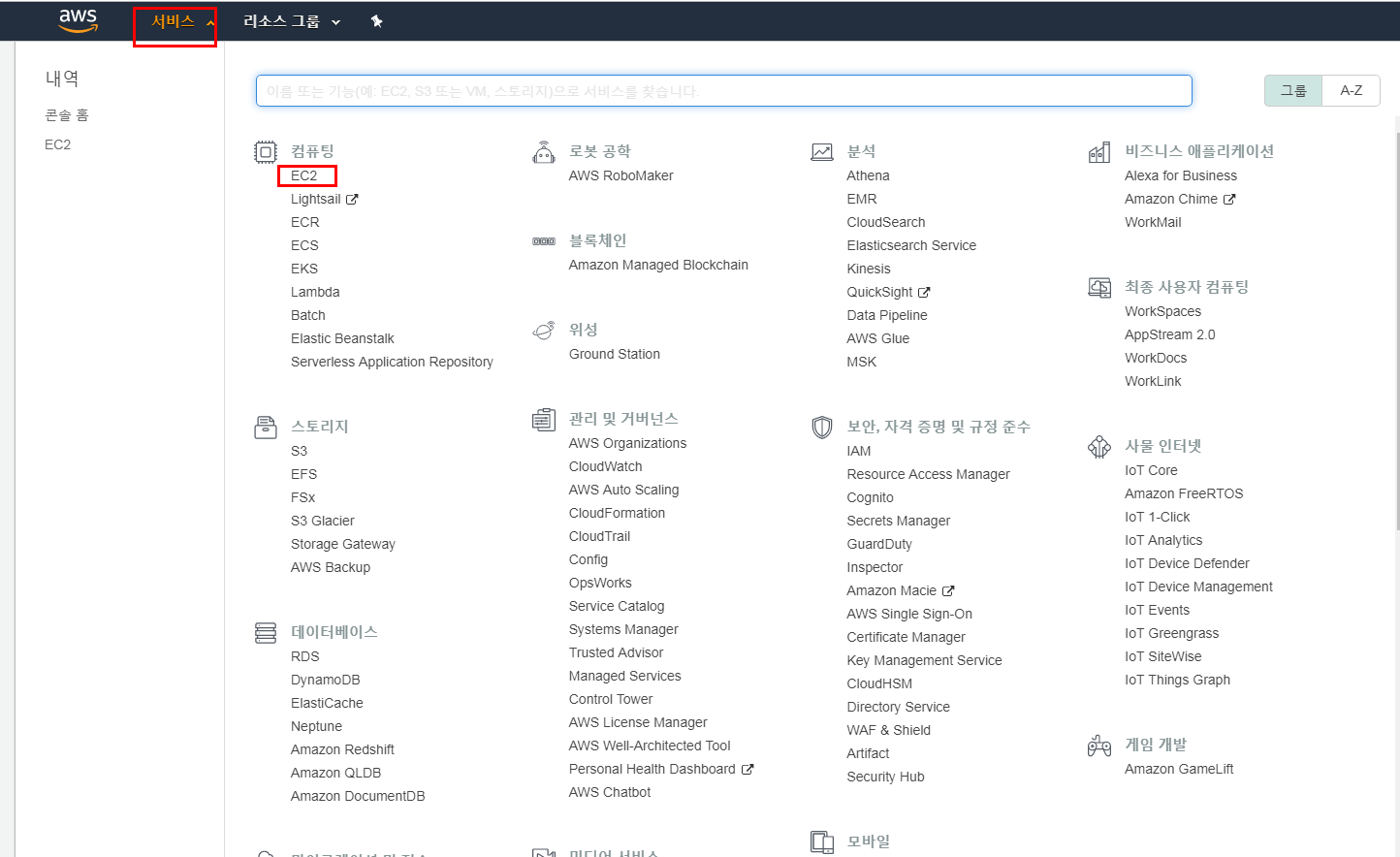Open WorkSpaces
1400x857 pixels.
(x=1162, y=311)
